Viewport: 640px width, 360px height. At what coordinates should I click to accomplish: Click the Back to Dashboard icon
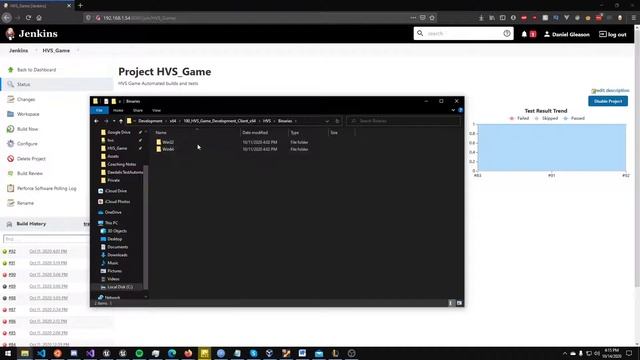tap(11, 70)
